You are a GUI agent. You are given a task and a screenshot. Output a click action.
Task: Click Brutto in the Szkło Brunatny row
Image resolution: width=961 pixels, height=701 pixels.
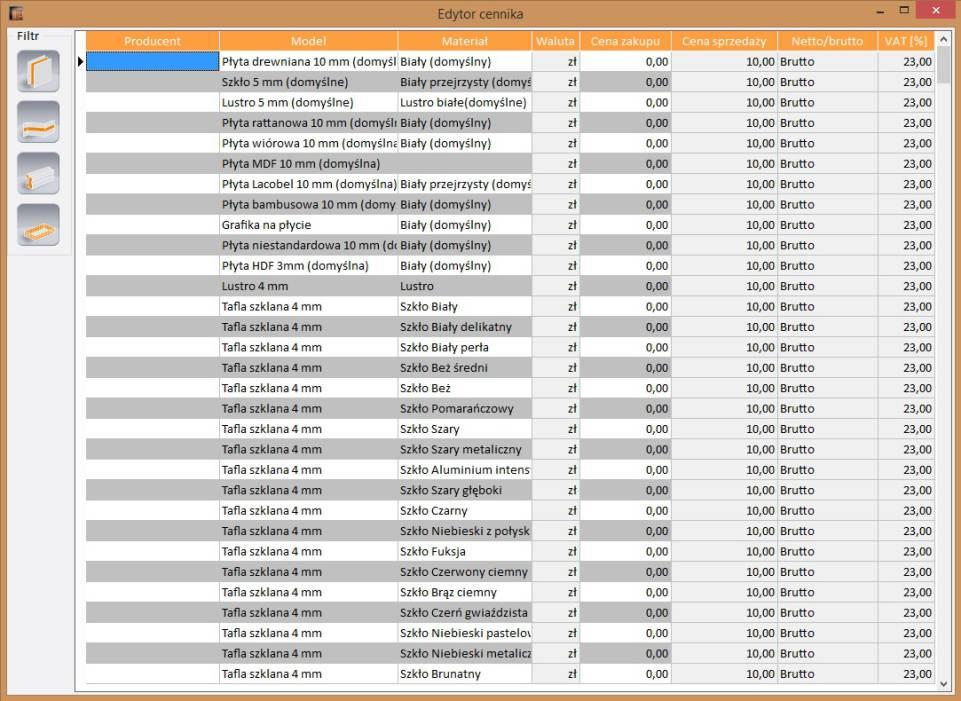click(x=827, y=674)
